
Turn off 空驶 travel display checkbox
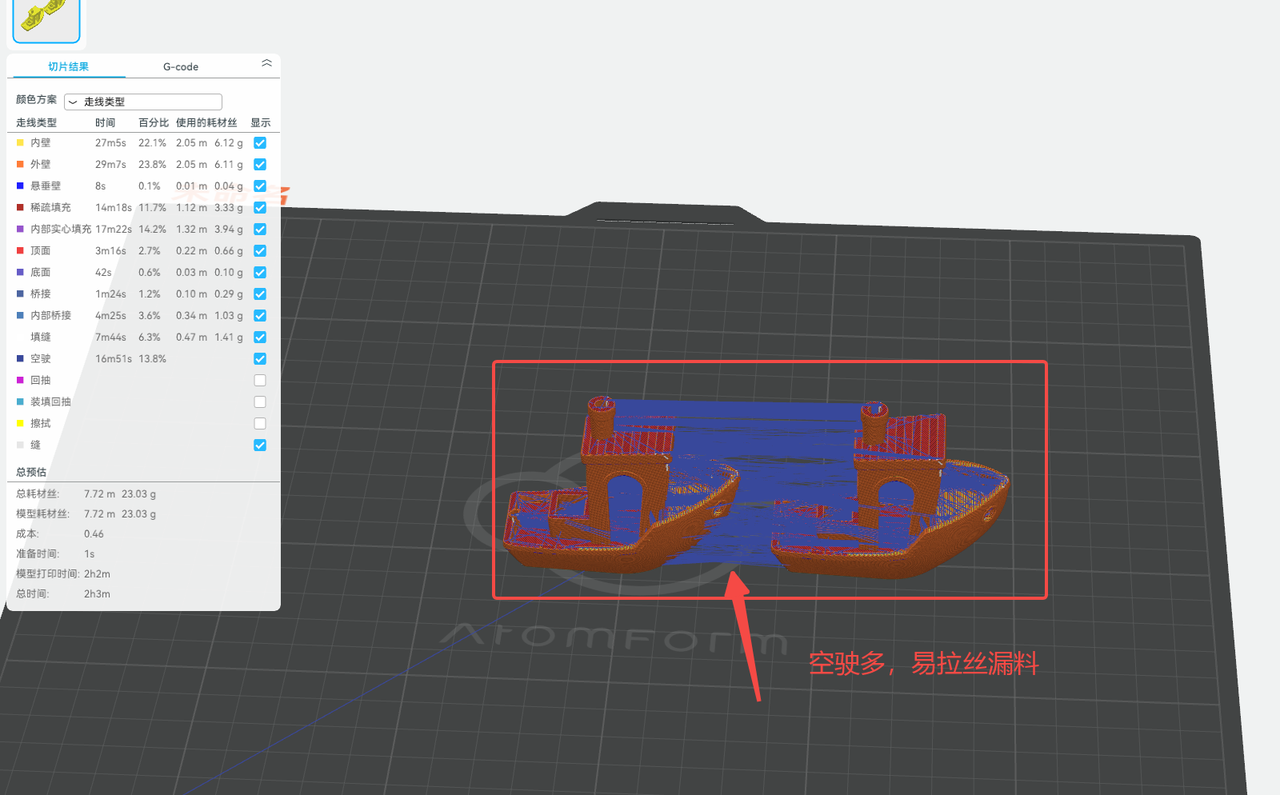pos(260,359)
